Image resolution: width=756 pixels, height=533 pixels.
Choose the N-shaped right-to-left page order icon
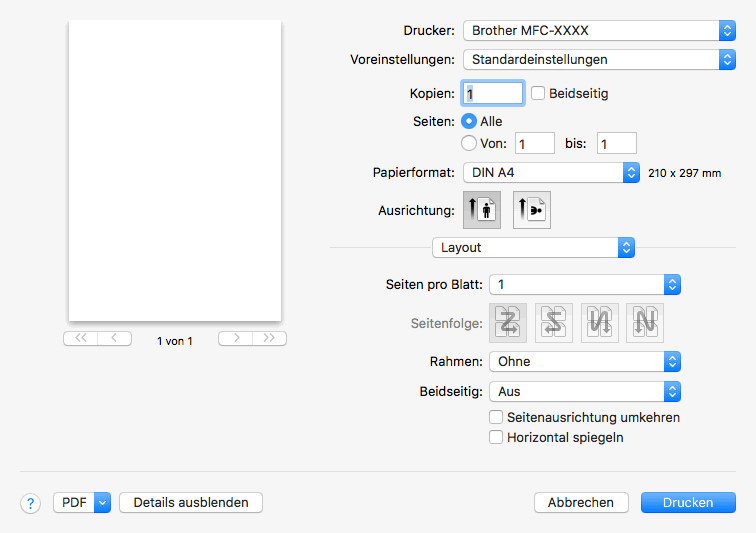(645, 323)
